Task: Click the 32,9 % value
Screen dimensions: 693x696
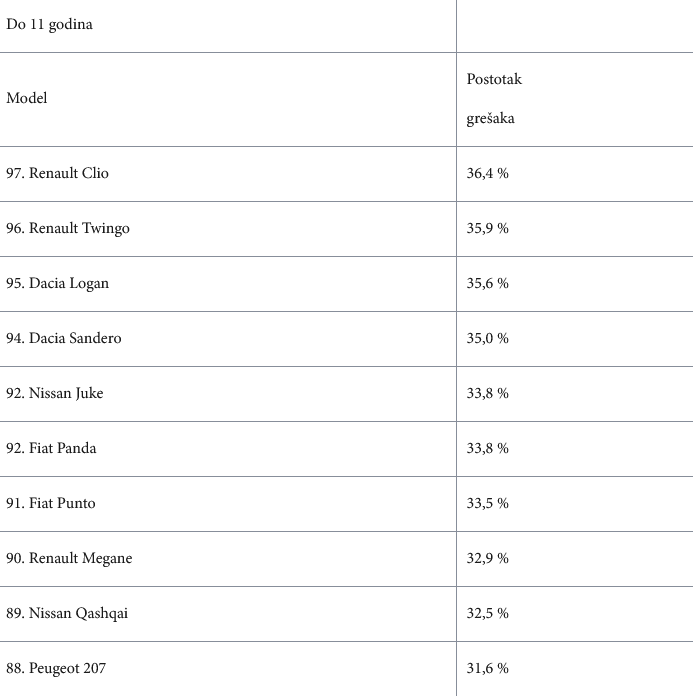Action: click(487, 558)
